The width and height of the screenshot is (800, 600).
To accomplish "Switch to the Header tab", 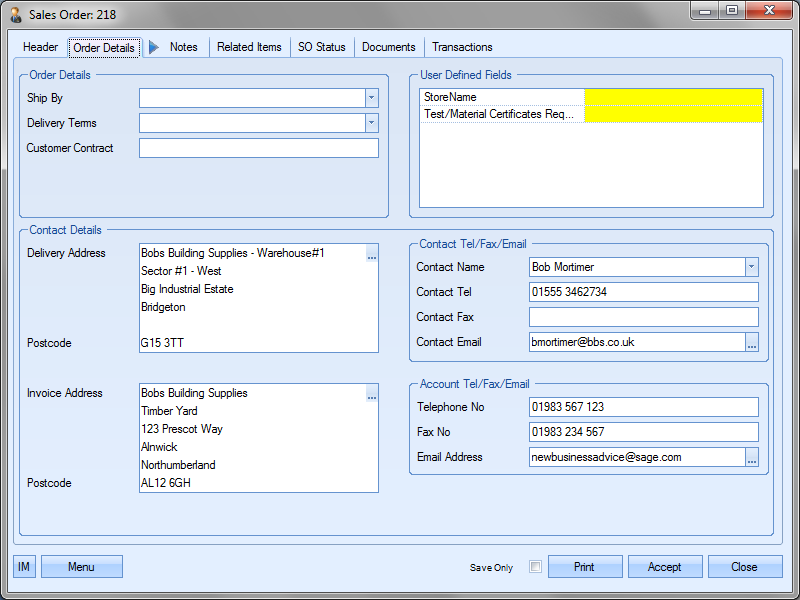I will 41,47.
